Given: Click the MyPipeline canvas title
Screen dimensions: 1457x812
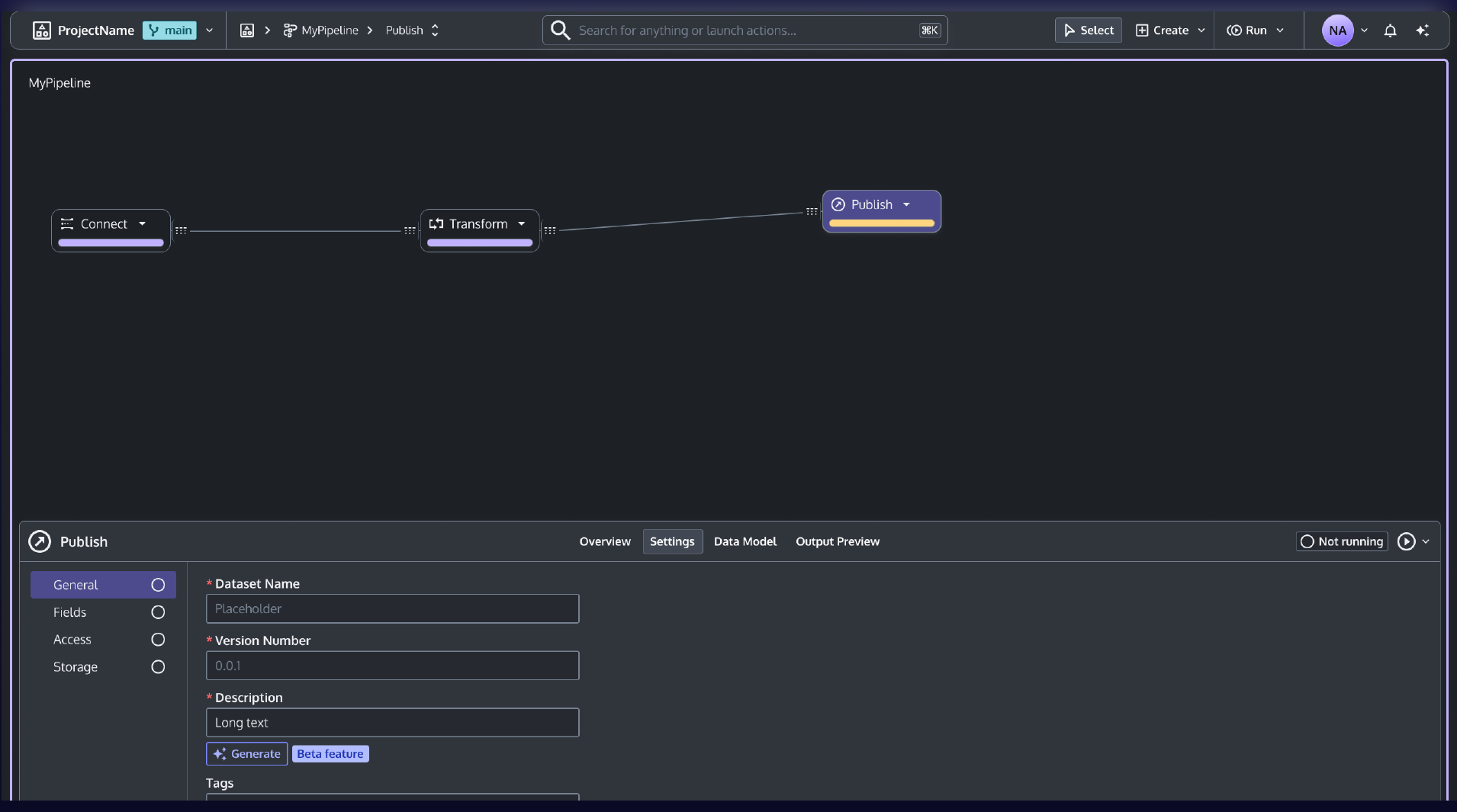Looking at the screenshot, I should 60,83.
